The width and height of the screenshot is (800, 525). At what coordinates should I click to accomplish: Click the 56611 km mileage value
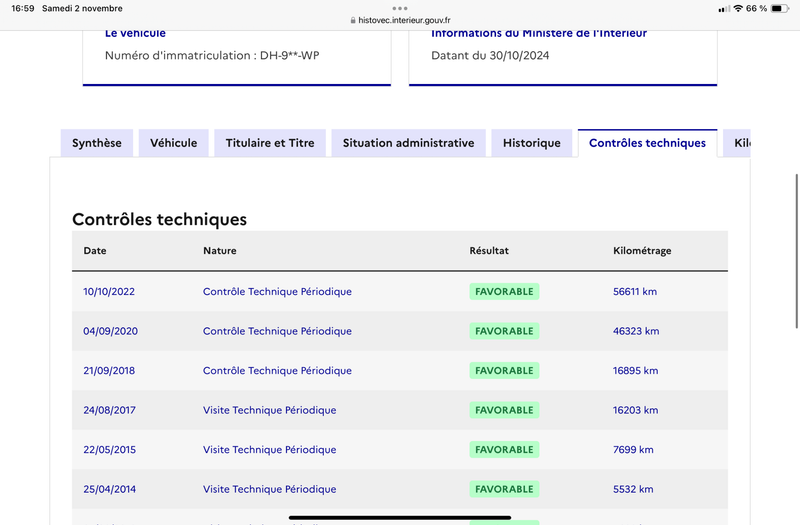635,291
